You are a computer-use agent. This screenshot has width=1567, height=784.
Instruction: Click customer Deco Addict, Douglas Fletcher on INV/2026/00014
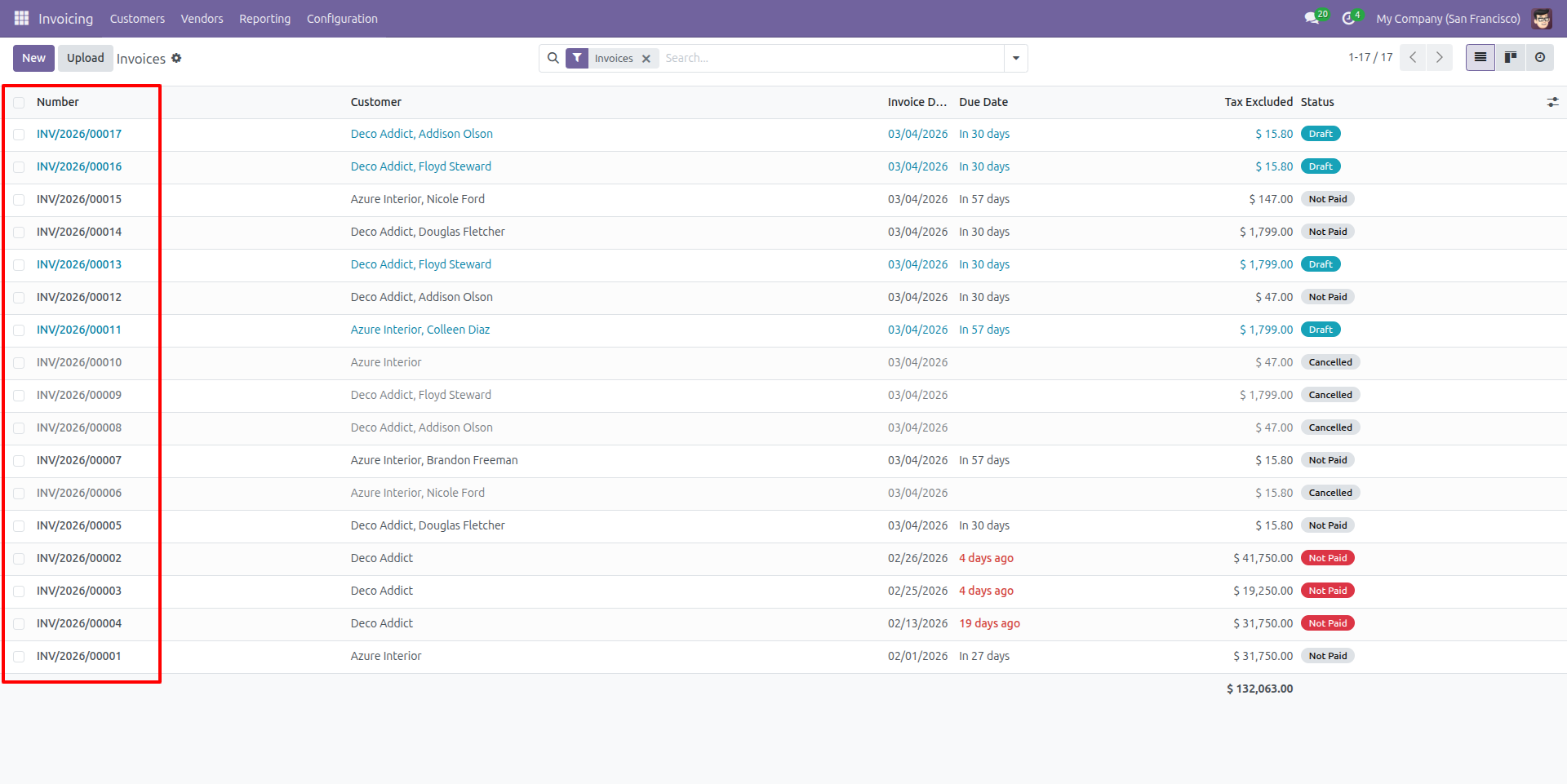[x=428, y=232]
